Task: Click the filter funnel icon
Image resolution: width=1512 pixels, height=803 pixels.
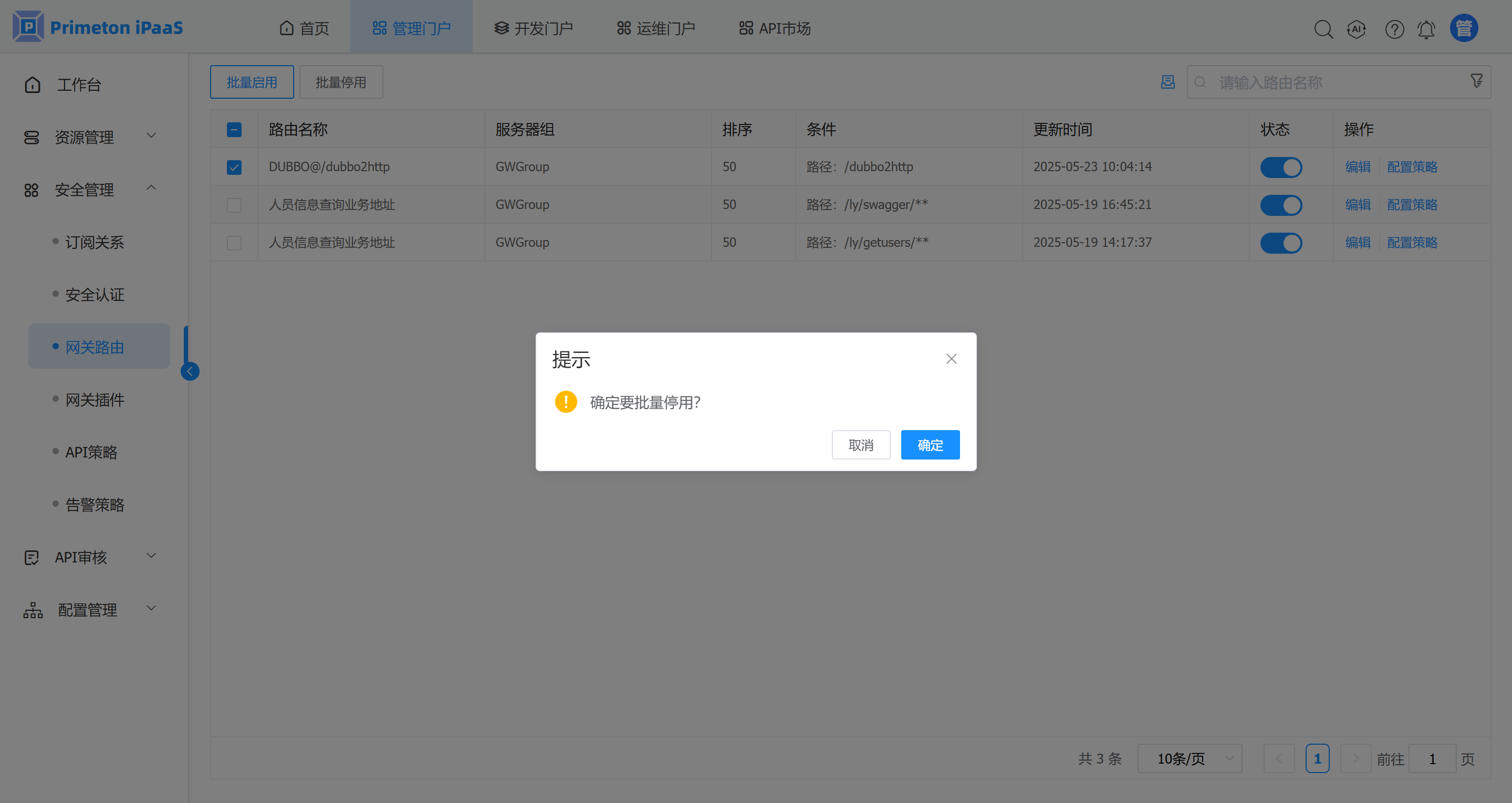Action: [1477, 81]
